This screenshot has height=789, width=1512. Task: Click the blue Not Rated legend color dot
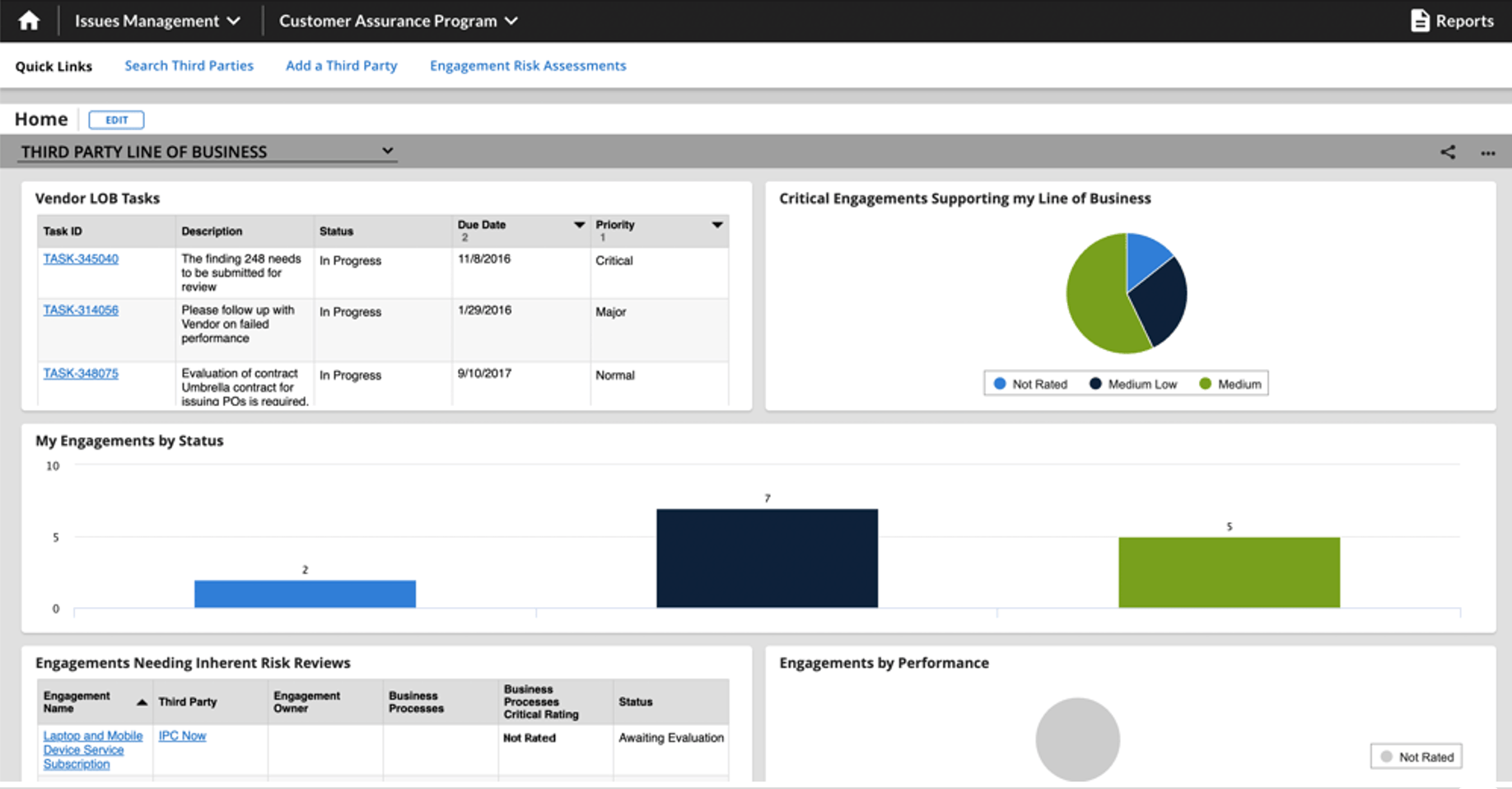(999, 383)
